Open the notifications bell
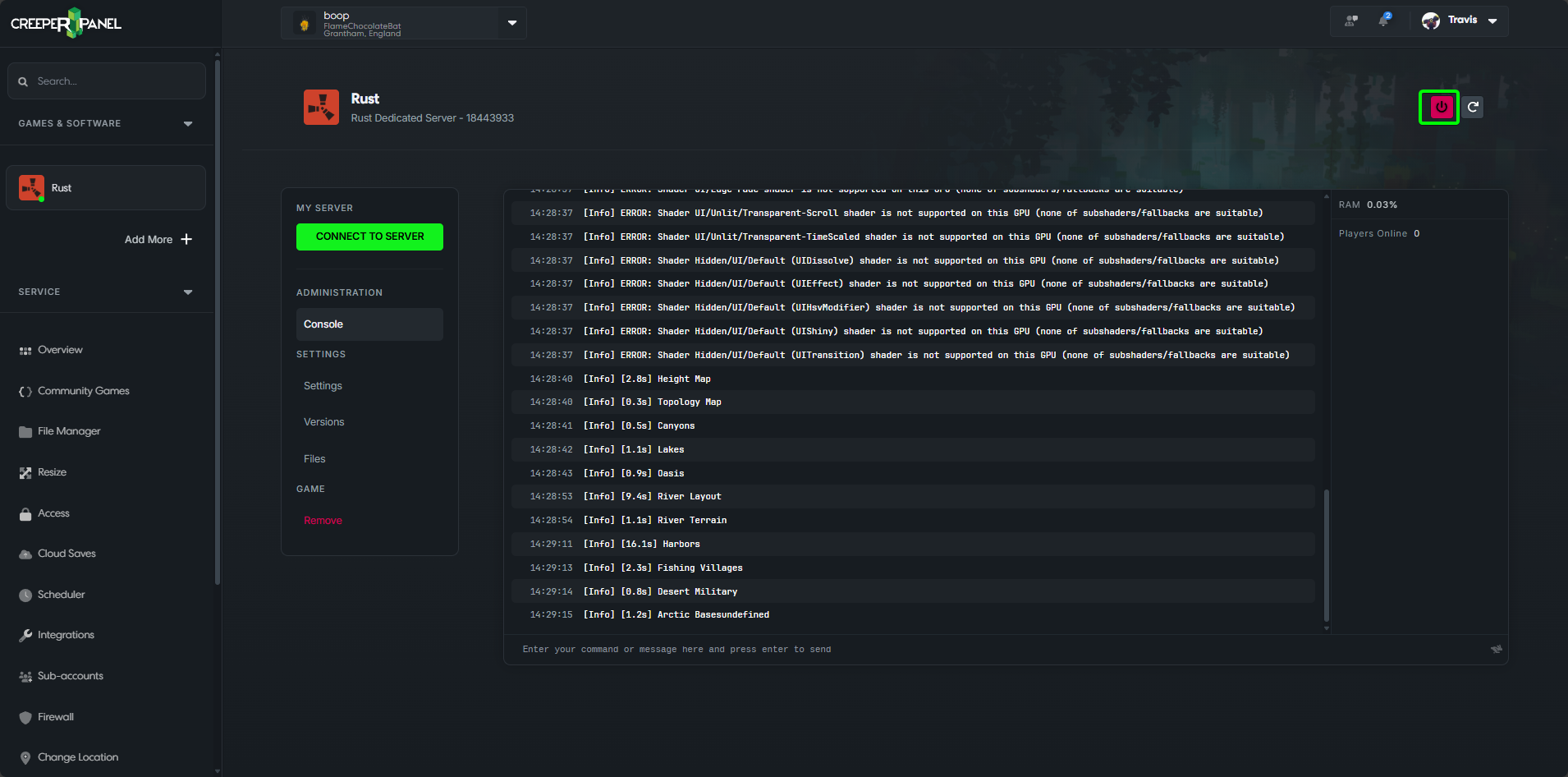 tap(1384, 20)
